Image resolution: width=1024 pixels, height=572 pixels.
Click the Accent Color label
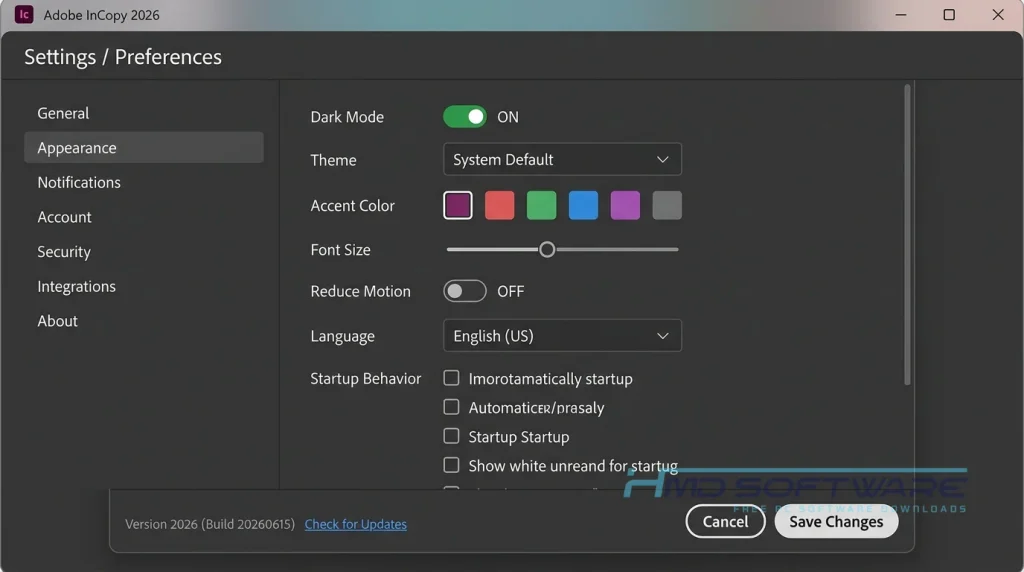pyautogui.click(x=353, y=206)
